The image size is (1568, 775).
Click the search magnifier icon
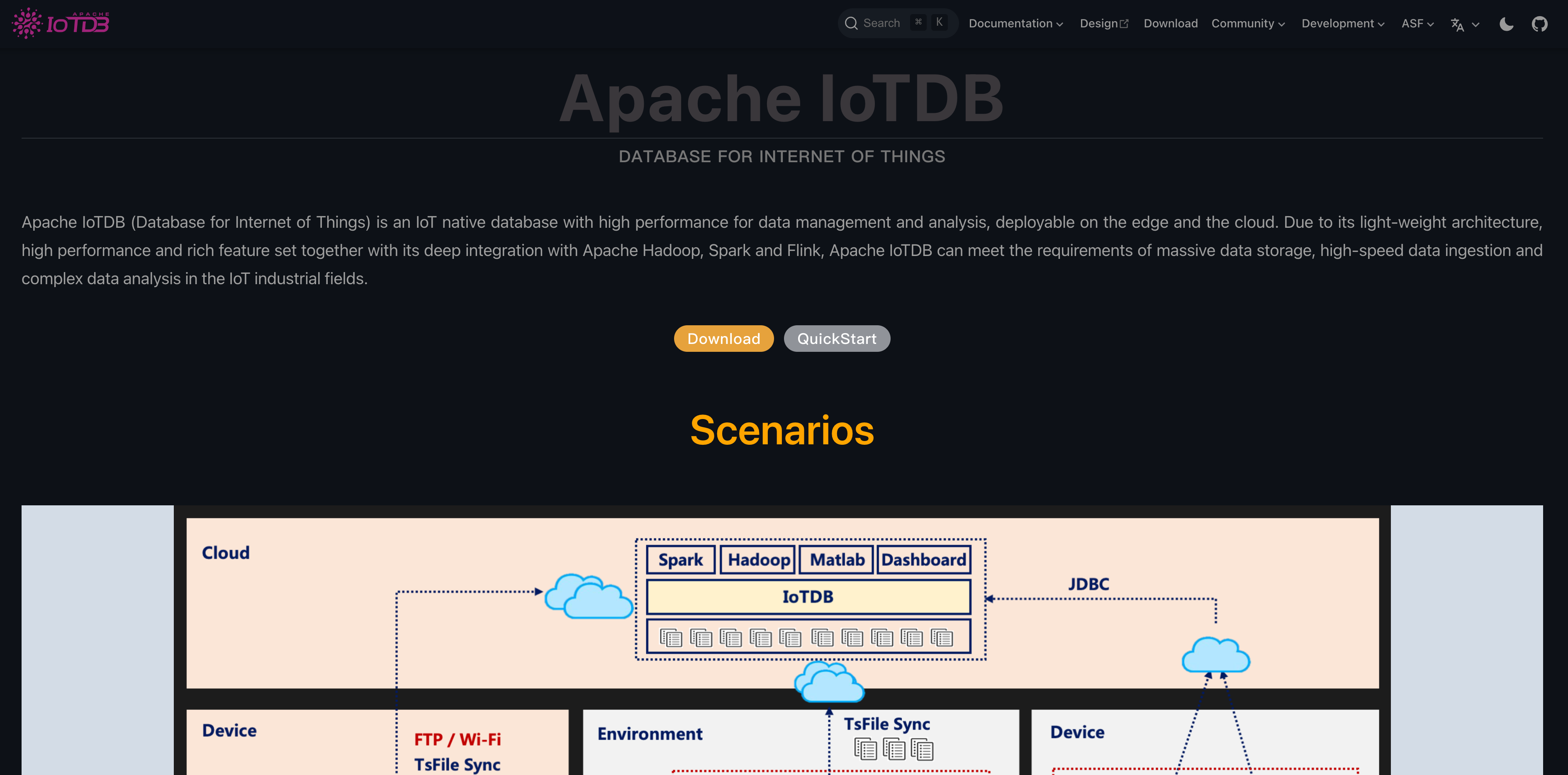[x=851, y=23]
